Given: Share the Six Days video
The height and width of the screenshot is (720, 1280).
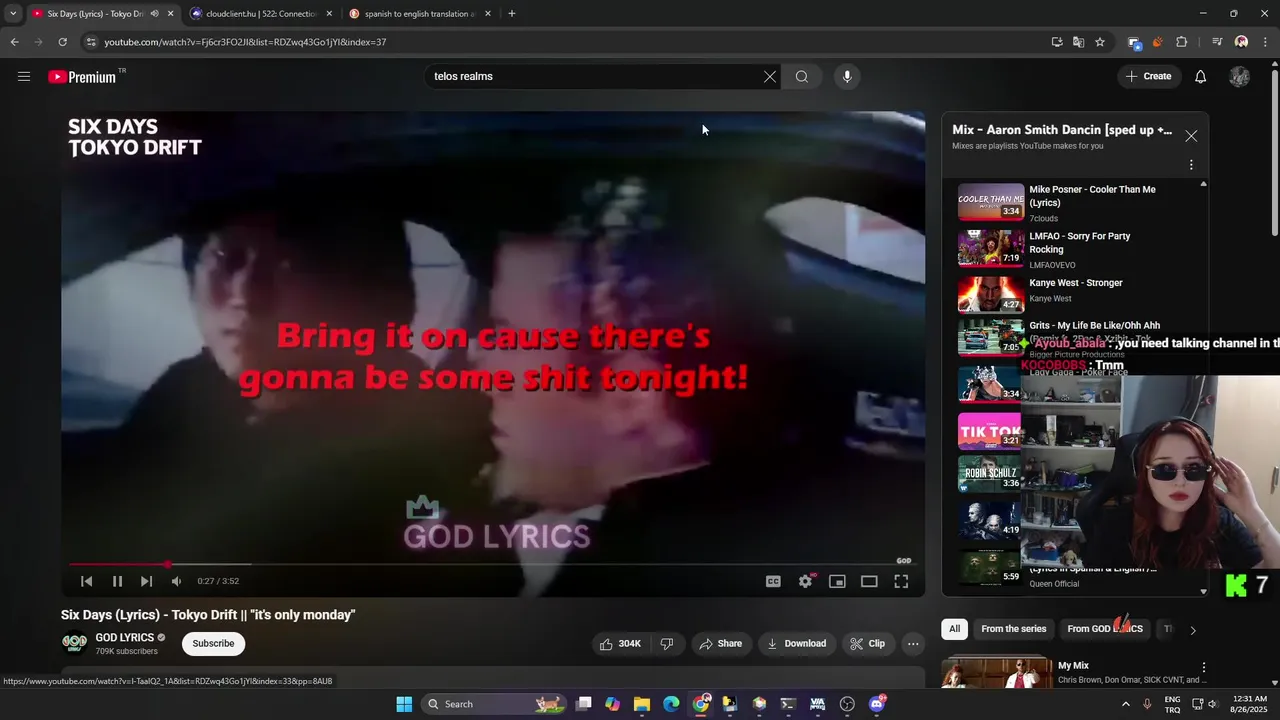Looking at the screenshot, I should tap(721, 644).
